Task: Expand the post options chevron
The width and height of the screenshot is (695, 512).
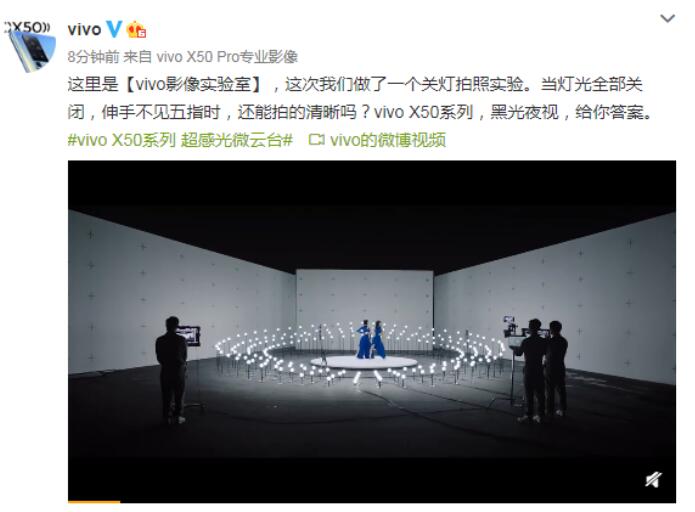Action: point(668,19)
